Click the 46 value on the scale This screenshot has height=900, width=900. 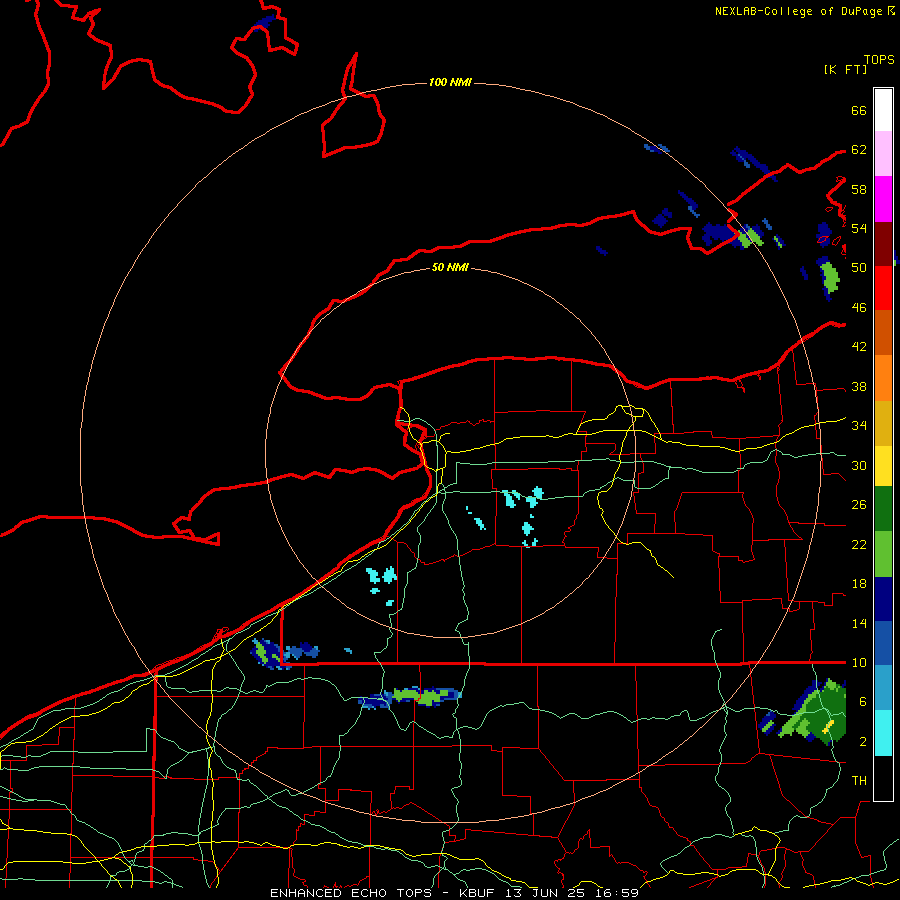859,308
